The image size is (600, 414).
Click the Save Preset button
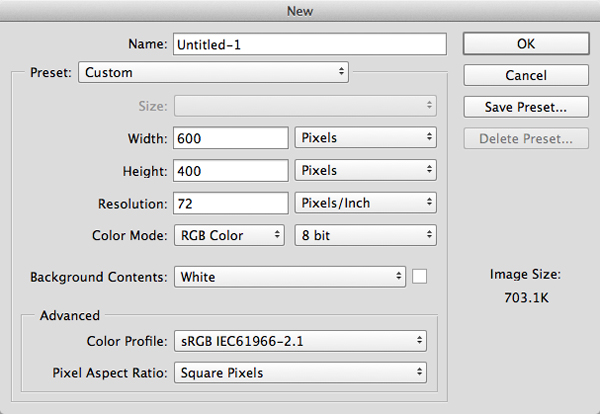coord(525,106)
